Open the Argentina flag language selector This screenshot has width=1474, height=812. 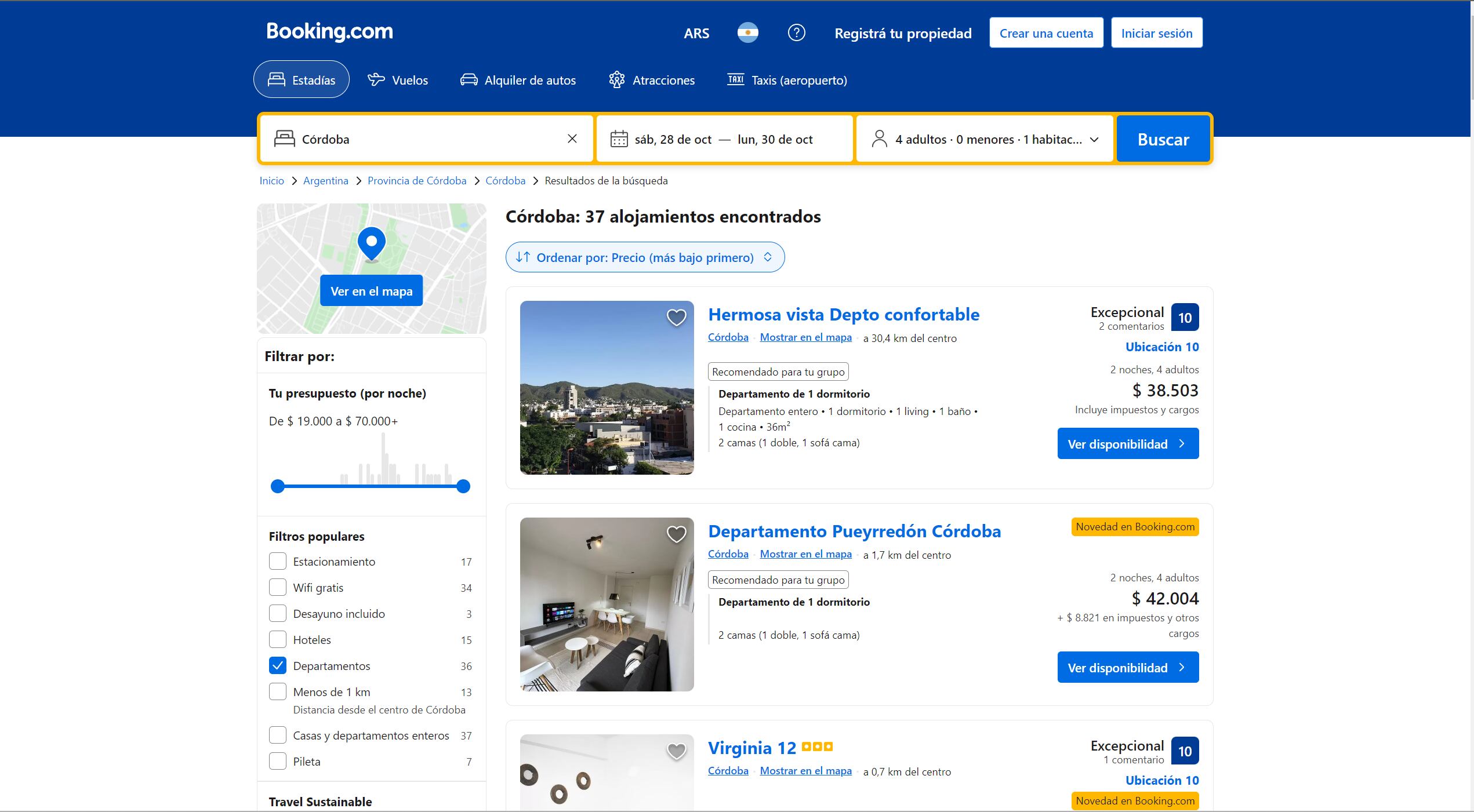click(747, 33)
